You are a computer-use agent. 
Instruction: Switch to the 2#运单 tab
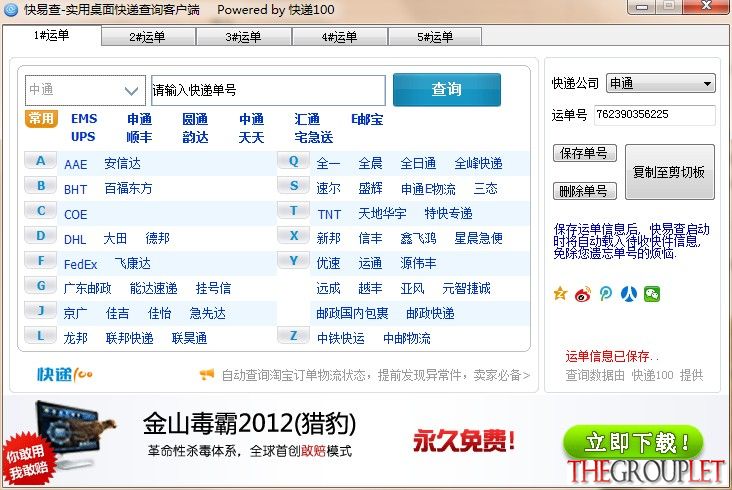148,37
